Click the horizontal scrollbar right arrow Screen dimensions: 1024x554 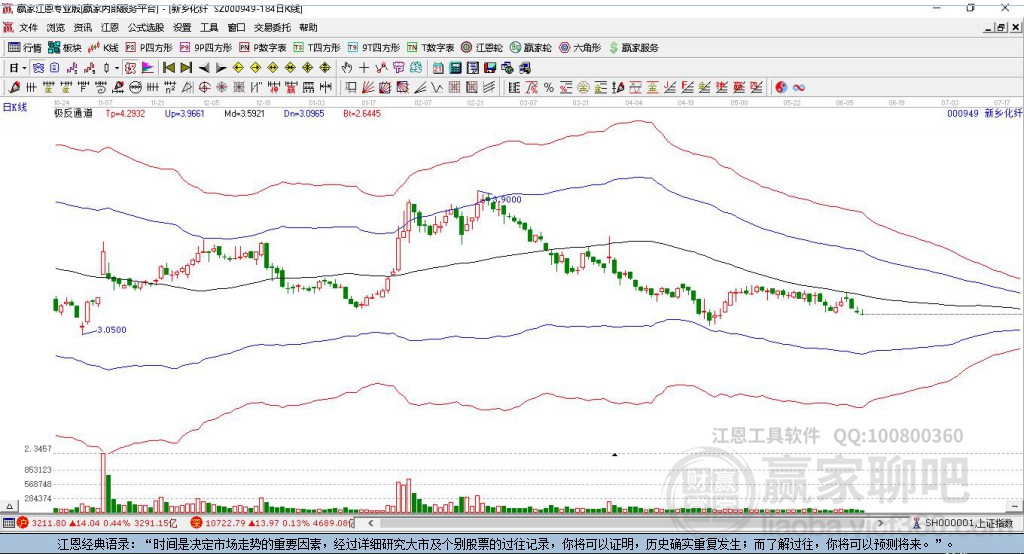881,523
